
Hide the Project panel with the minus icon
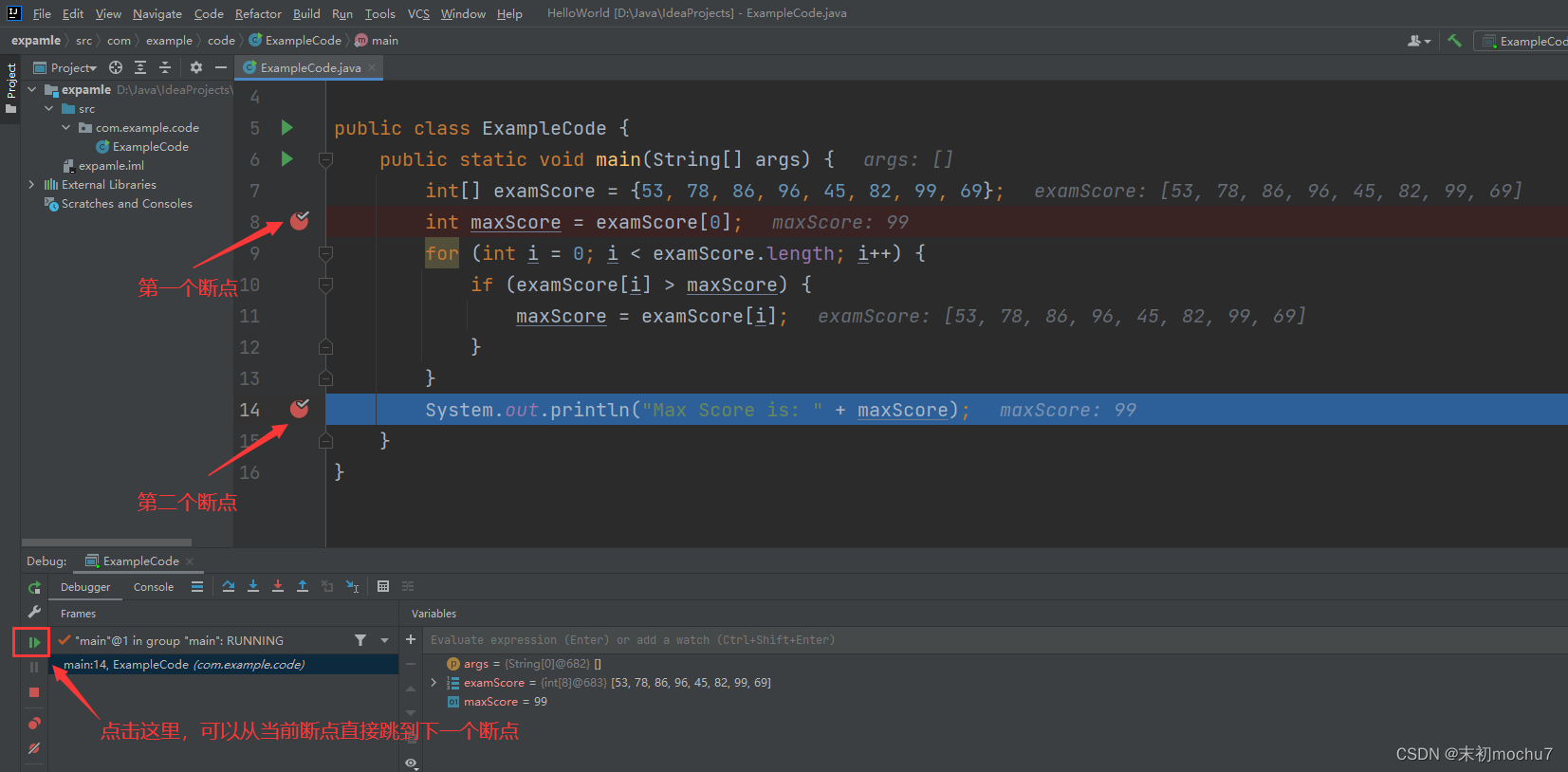(x=221, y=67)
